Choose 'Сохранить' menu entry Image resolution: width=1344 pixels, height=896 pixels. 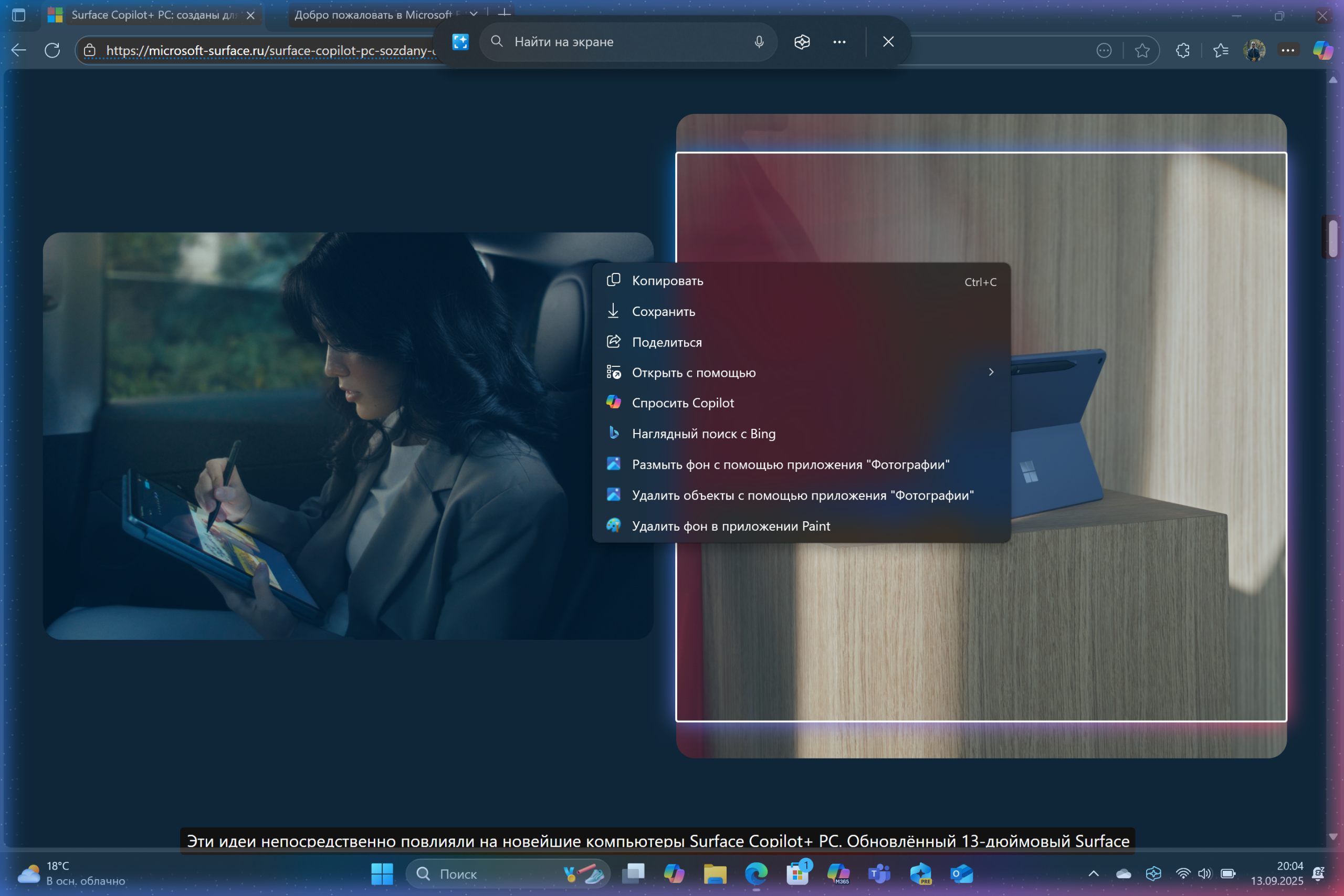click(x=801, y=311)
